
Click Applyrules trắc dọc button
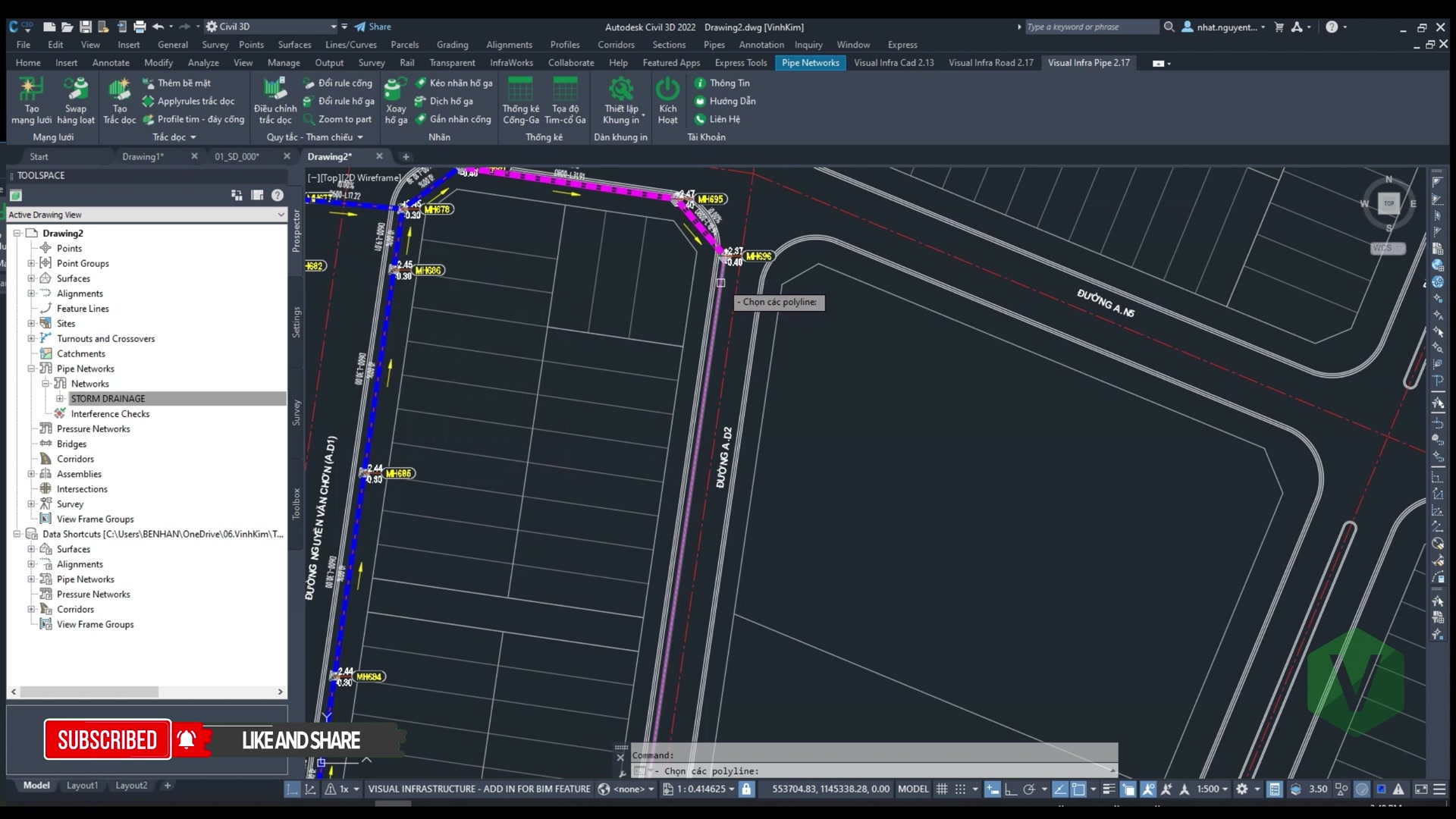[x=188, y=101]
